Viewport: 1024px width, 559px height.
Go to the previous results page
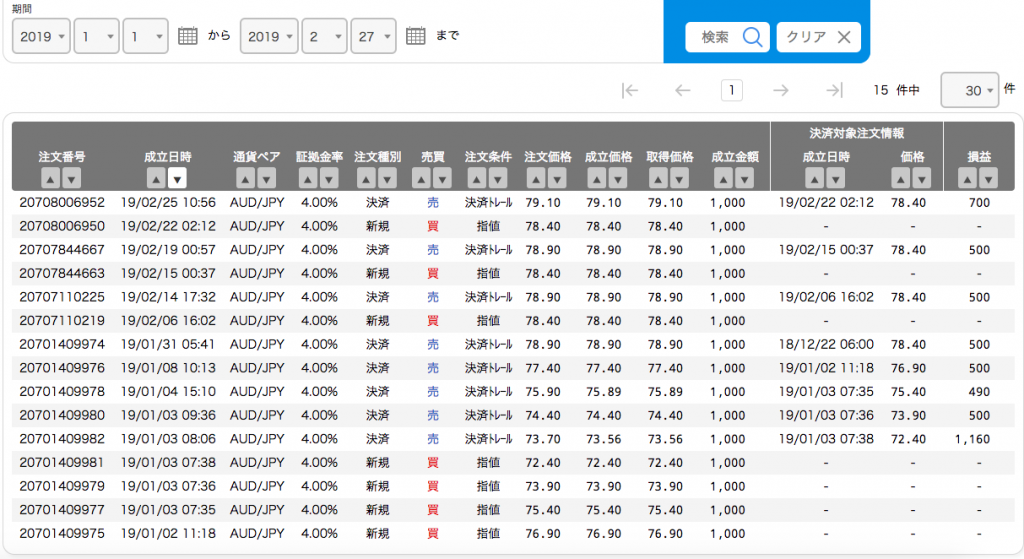click(x=682, y=90)
